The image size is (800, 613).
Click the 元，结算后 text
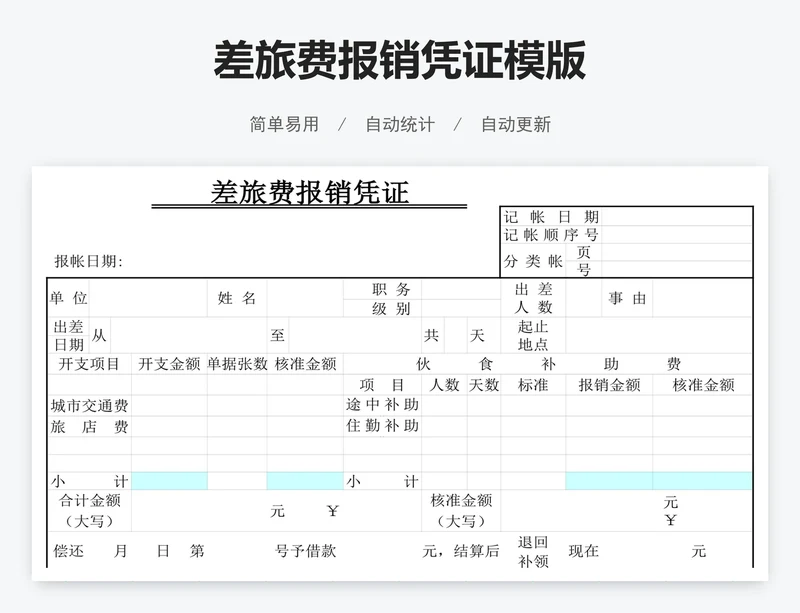(461, 551)
